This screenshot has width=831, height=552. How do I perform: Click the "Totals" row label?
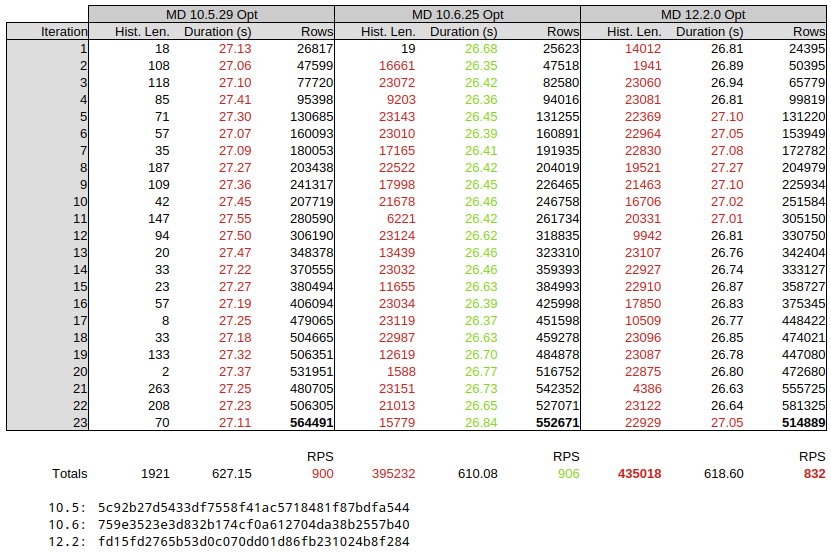pyautogui.click(x=69, y=473)
